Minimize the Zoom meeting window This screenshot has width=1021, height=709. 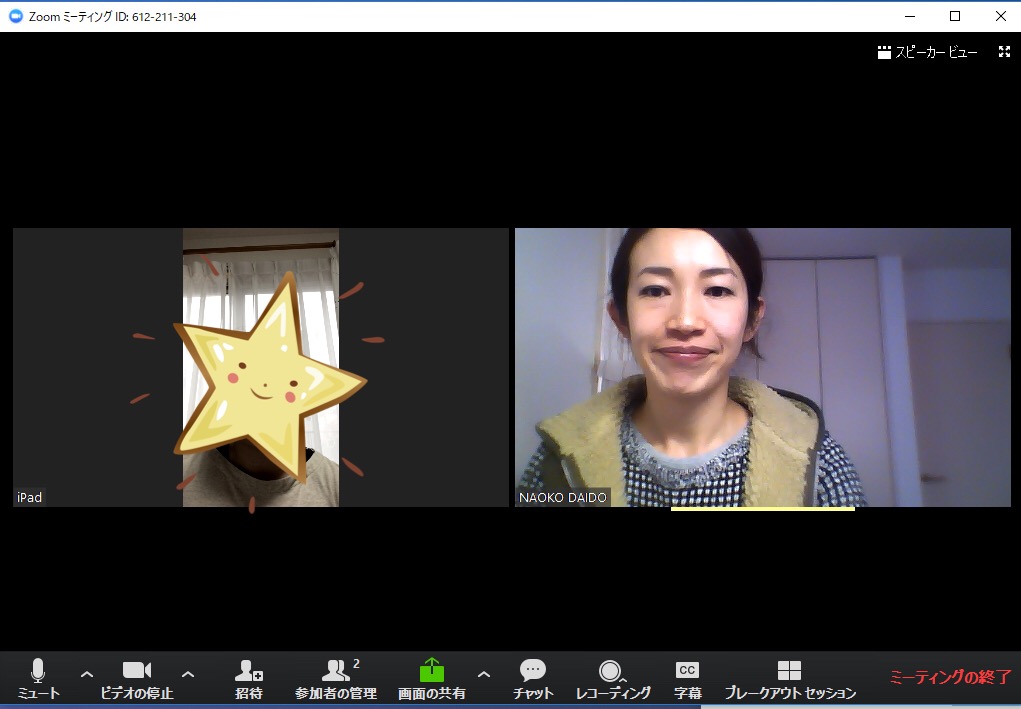(x=909, y=16)
